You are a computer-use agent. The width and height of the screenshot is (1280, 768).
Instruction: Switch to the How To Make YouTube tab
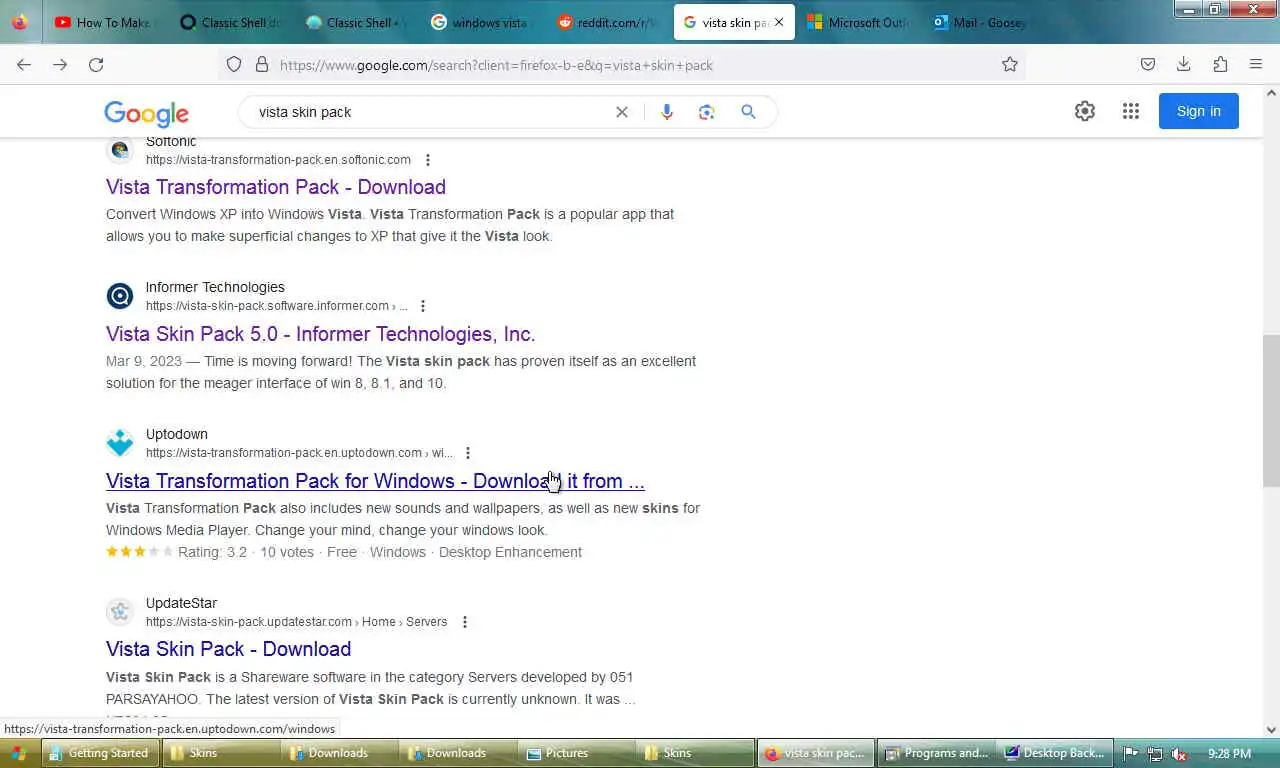(x=104, y=22)
